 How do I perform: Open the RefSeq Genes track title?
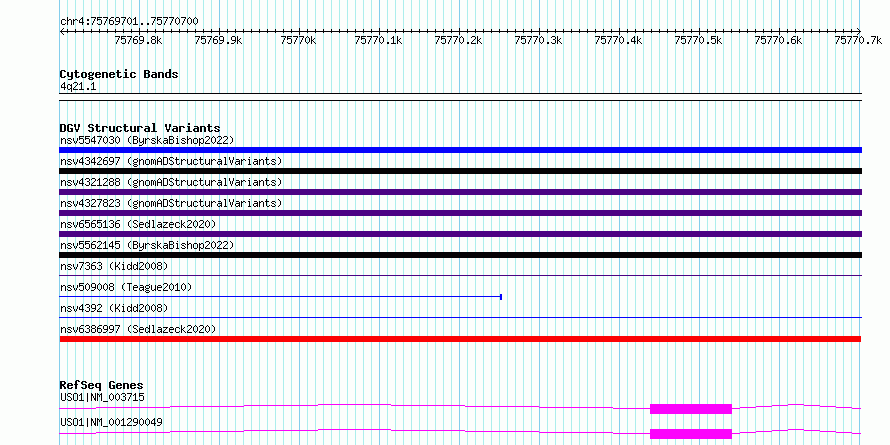[102, 386]
